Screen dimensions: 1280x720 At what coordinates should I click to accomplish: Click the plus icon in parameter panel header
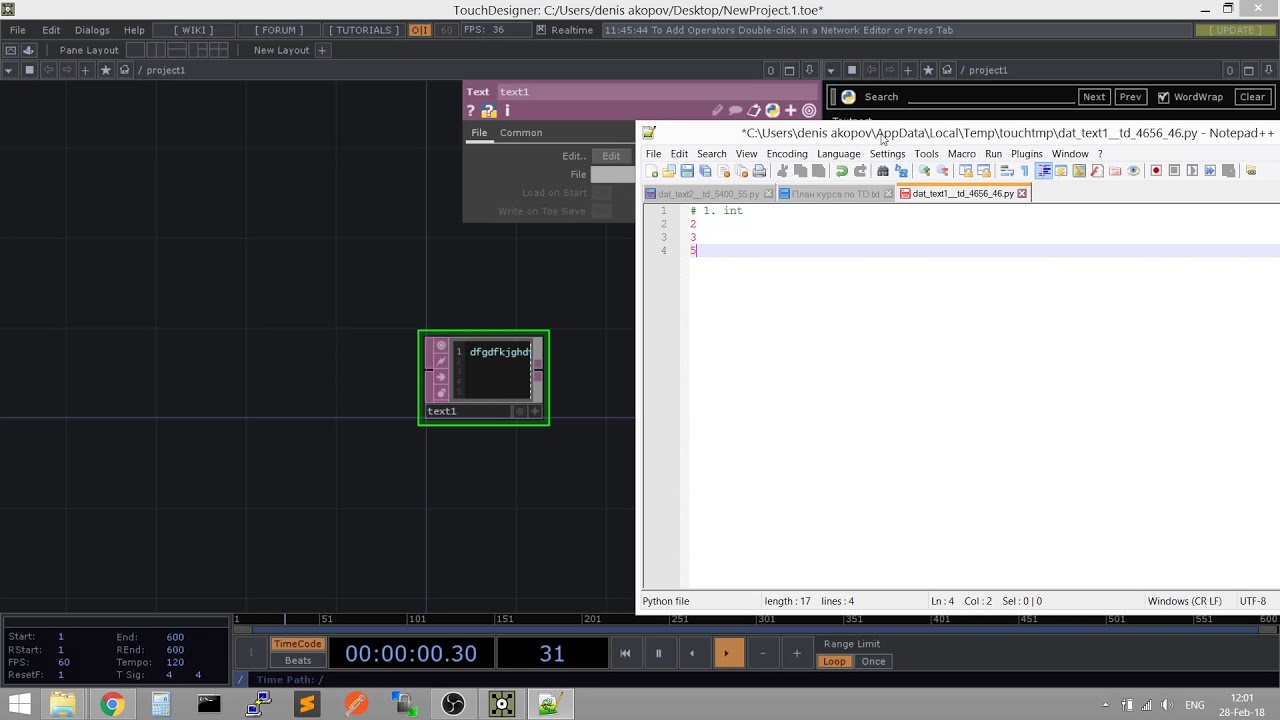(x=790, y=111)
